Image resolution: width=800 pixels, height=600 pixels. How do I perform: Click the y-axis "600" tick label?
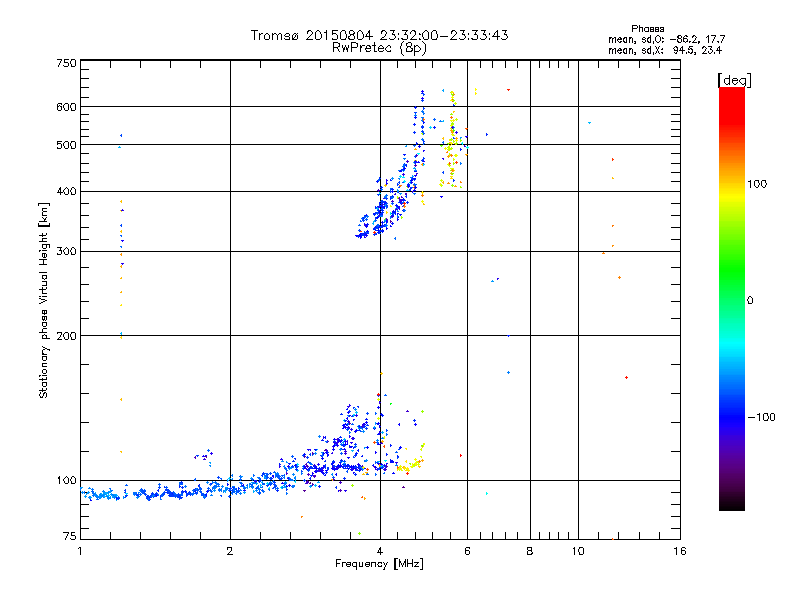66,107
